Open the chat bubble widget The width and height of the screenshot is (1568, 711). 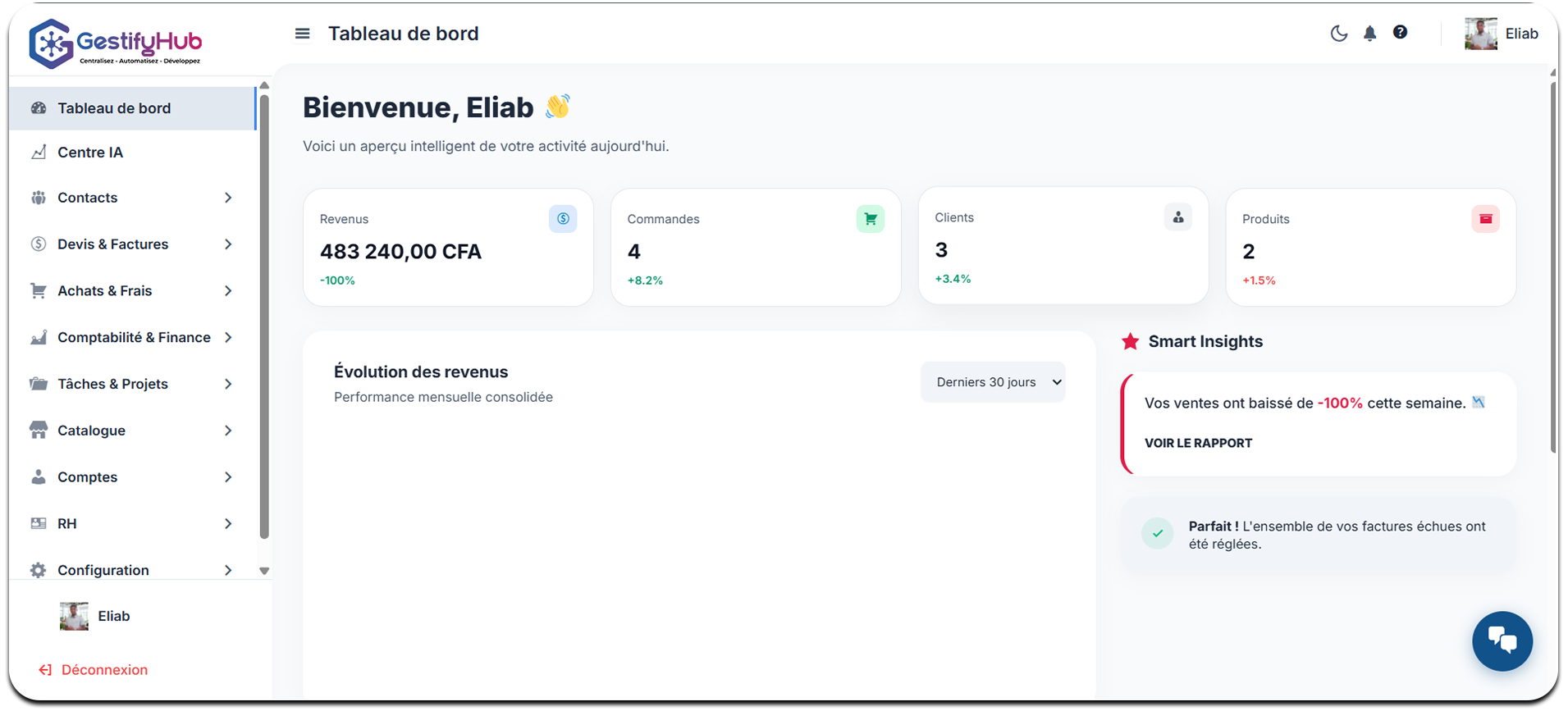pyautogui.click(x=1502, y=641)
